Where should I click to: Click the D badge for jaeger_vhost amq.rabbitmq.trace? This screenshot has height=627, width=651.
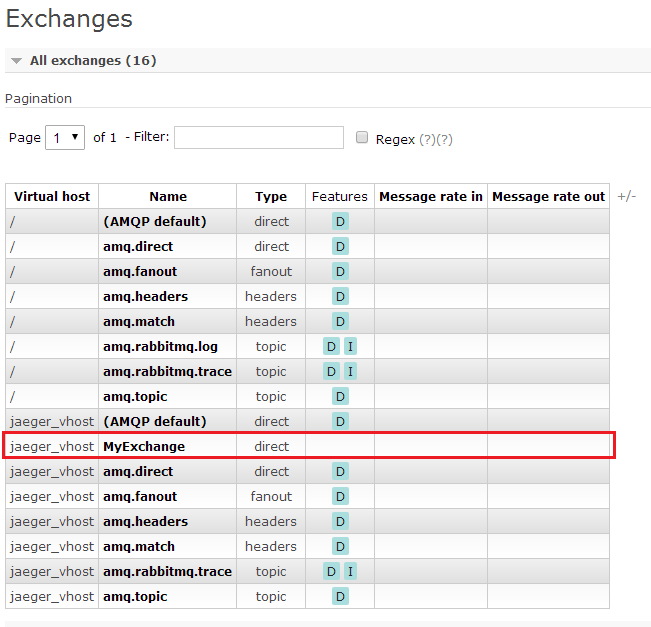(331, 571)
